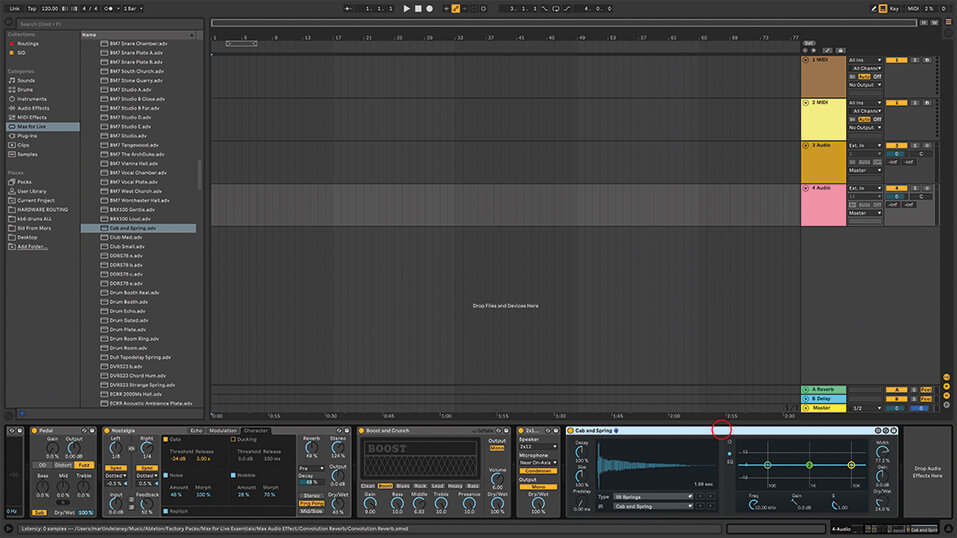
Task: Start playback with the Play button
Action: click(x=406, y=9)
